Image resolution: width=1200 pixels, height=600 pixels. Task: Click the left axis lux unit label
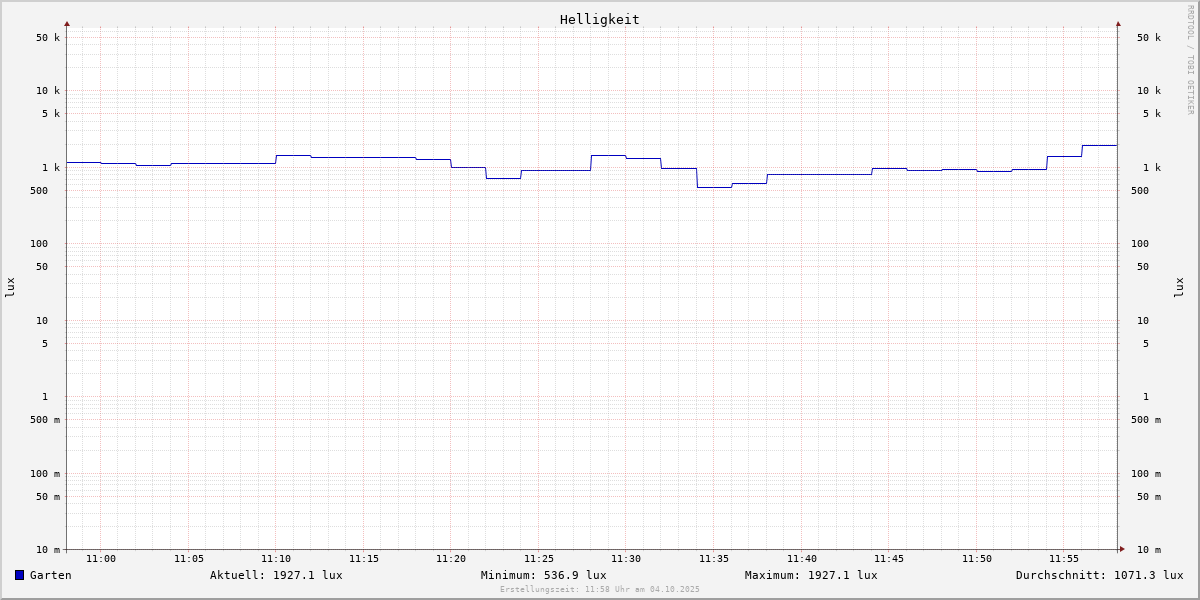(10, 287)
